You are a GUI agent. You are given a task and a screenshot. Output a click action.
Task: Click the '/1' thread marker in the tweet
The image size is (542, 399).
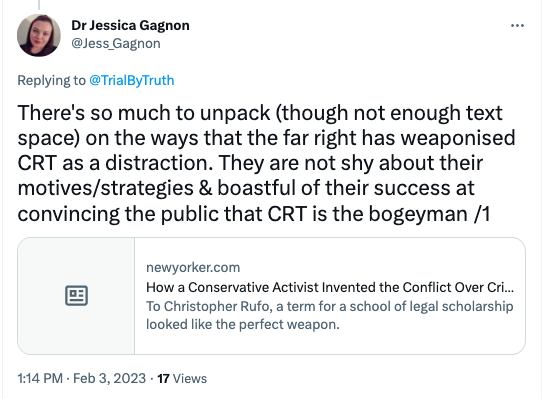point(482,214)
